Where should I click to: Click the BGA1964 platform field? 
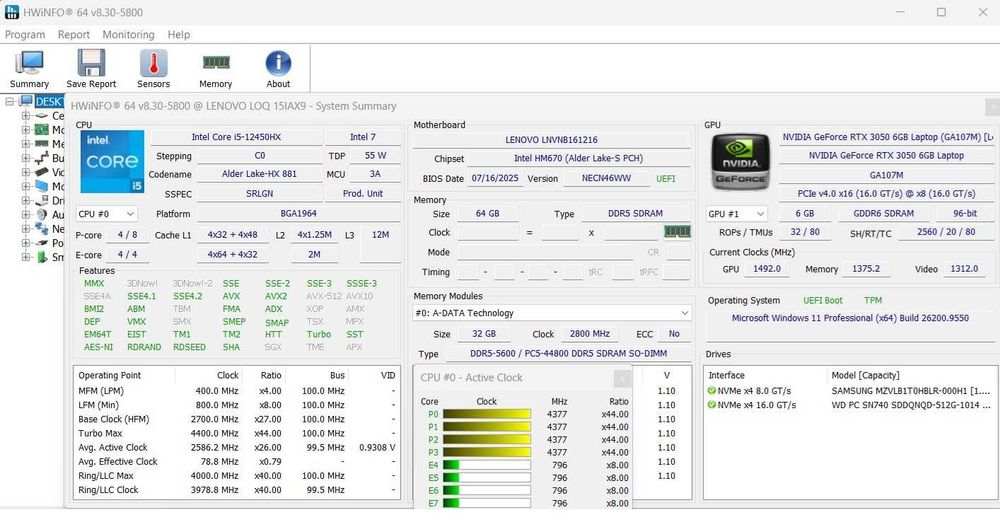298,214
